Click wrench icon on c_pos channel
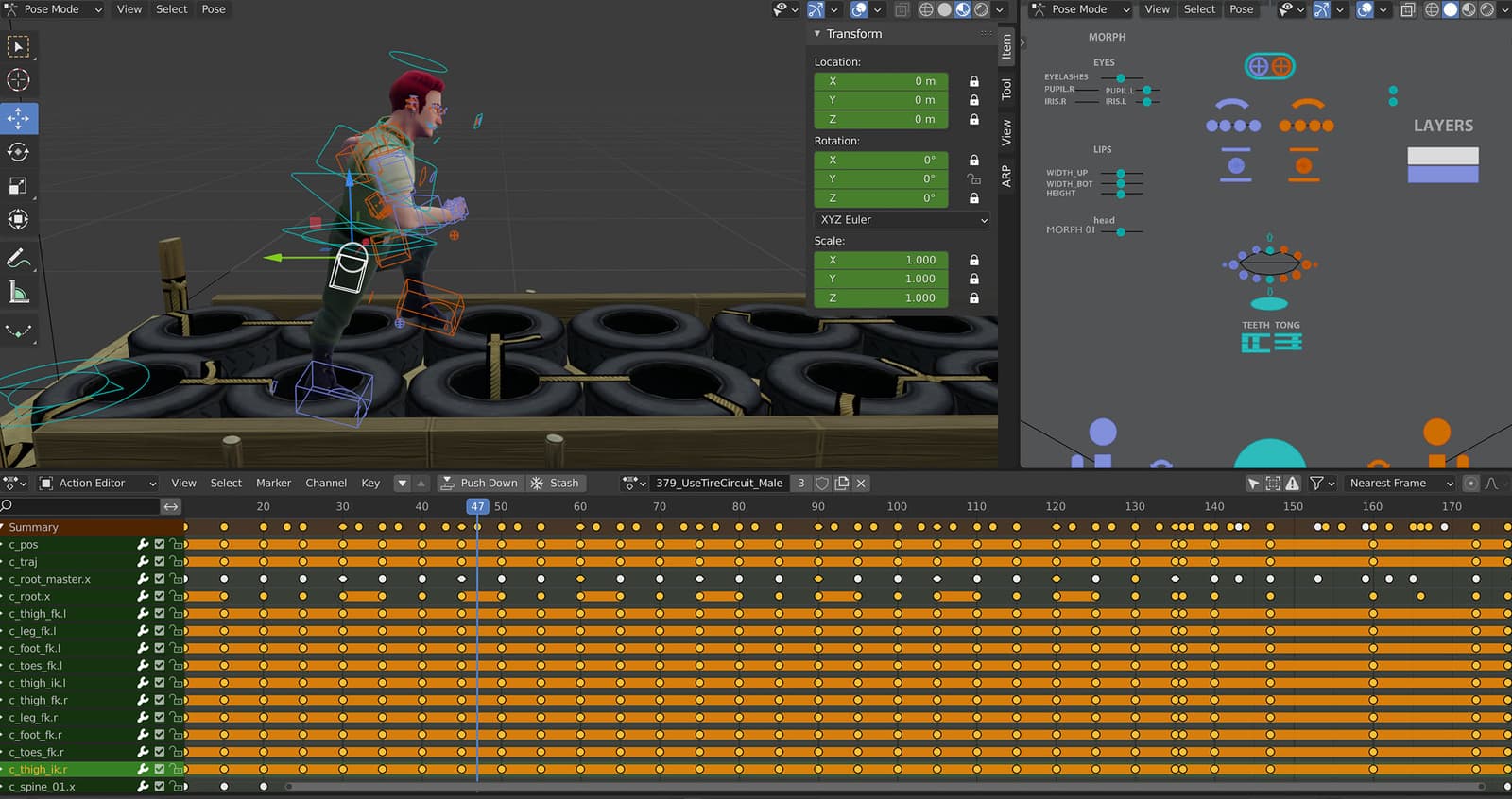The width and height of the screenshot is (1512, 799). 144,545
